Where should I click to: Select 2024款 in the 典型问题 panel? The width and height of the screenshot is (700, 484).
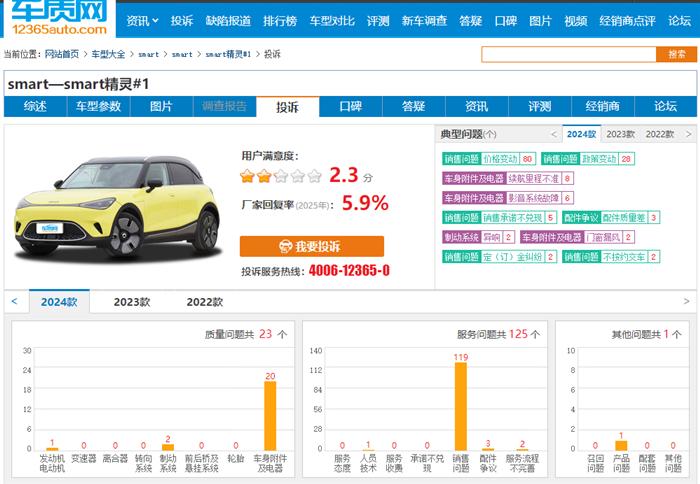pyautogui.click(x=581, y=134)
